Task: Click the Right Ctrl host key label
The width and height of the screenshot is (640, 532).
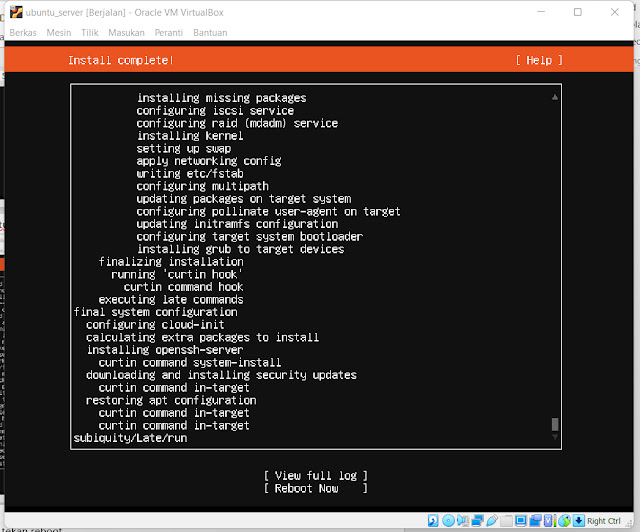Action: click(x=604, y=521)
